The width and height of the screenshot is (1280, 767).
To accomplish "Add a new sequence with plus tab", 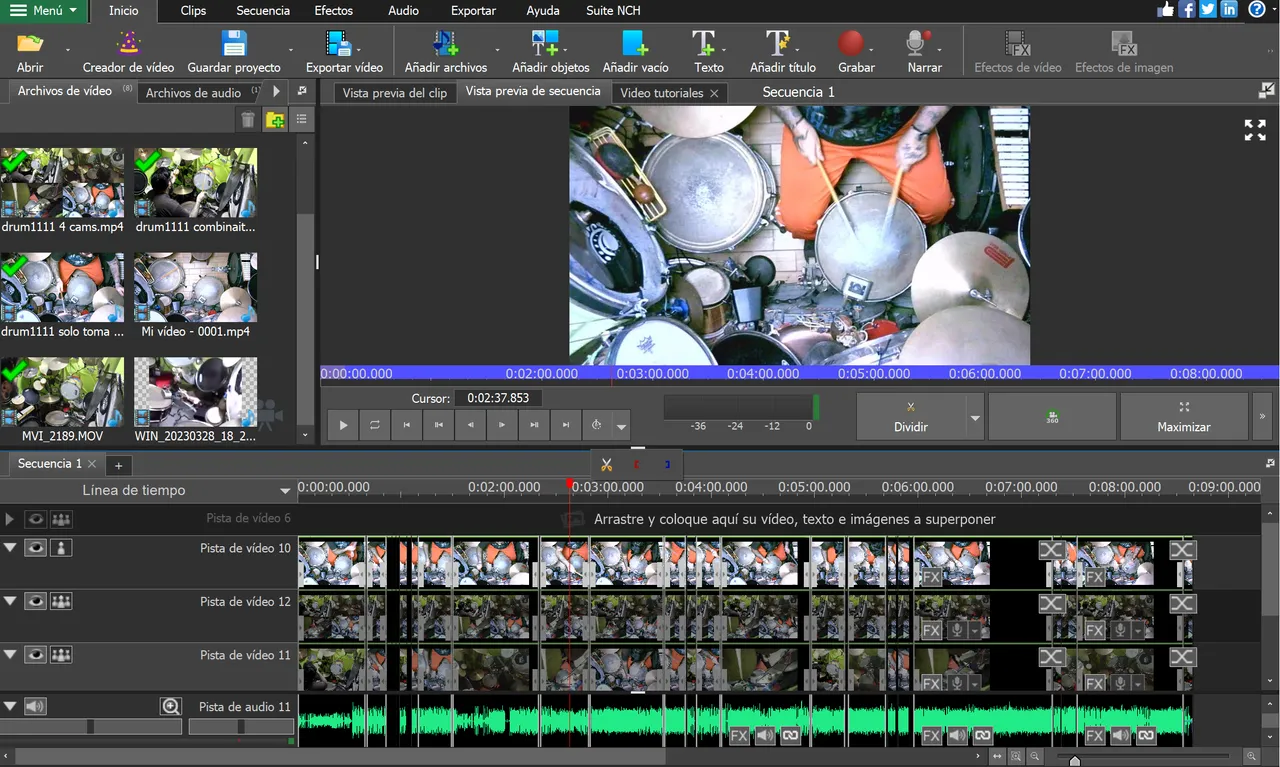I will tap(118, 465).
